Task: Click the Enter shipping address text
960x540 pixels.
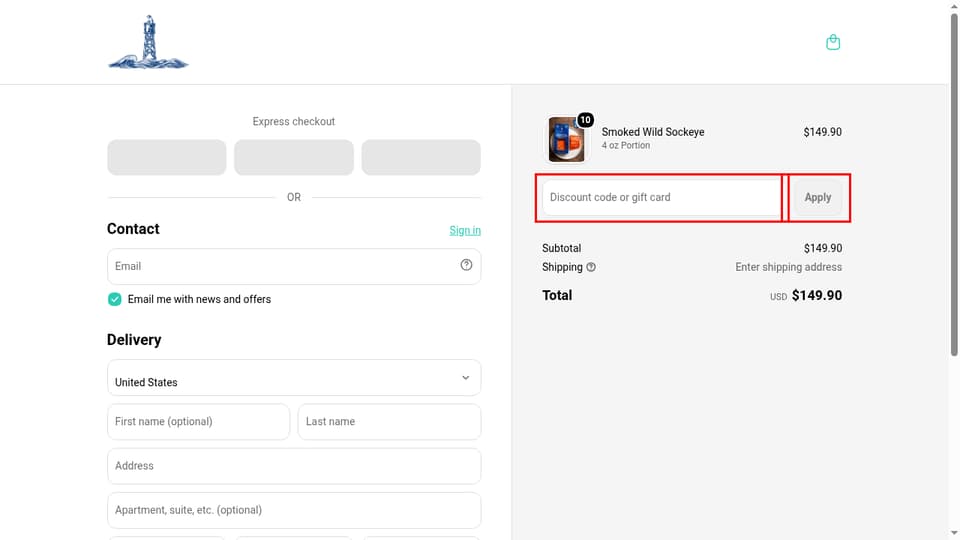Action: tap(789, 267)
